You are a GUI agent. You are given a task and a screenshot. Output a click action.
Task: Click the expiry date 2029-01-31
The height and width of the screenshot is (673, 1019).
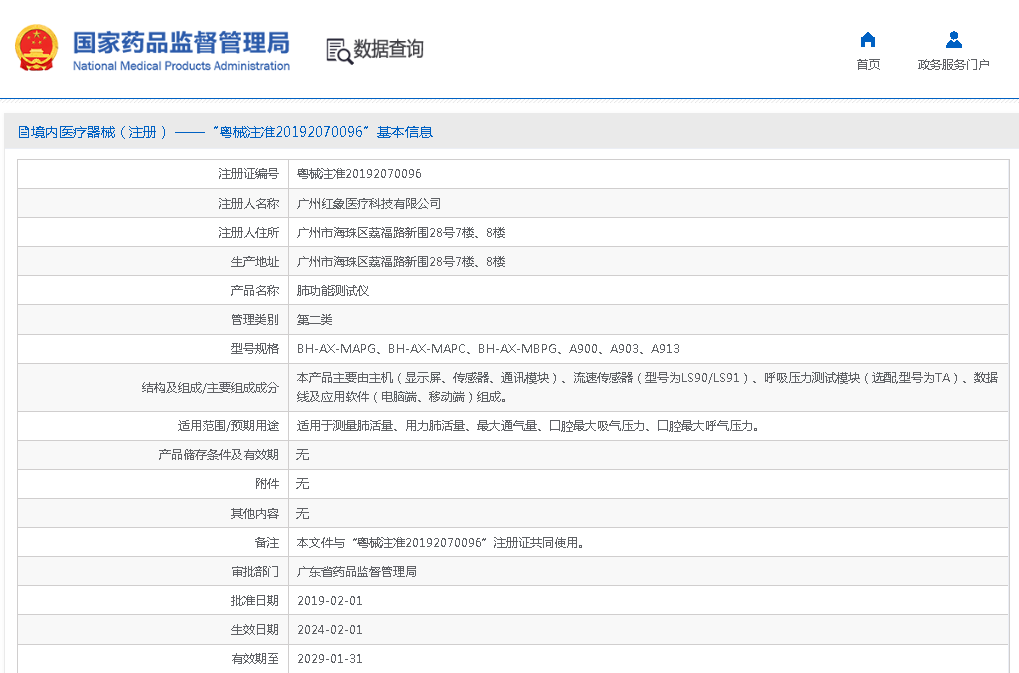pos(329,659)
